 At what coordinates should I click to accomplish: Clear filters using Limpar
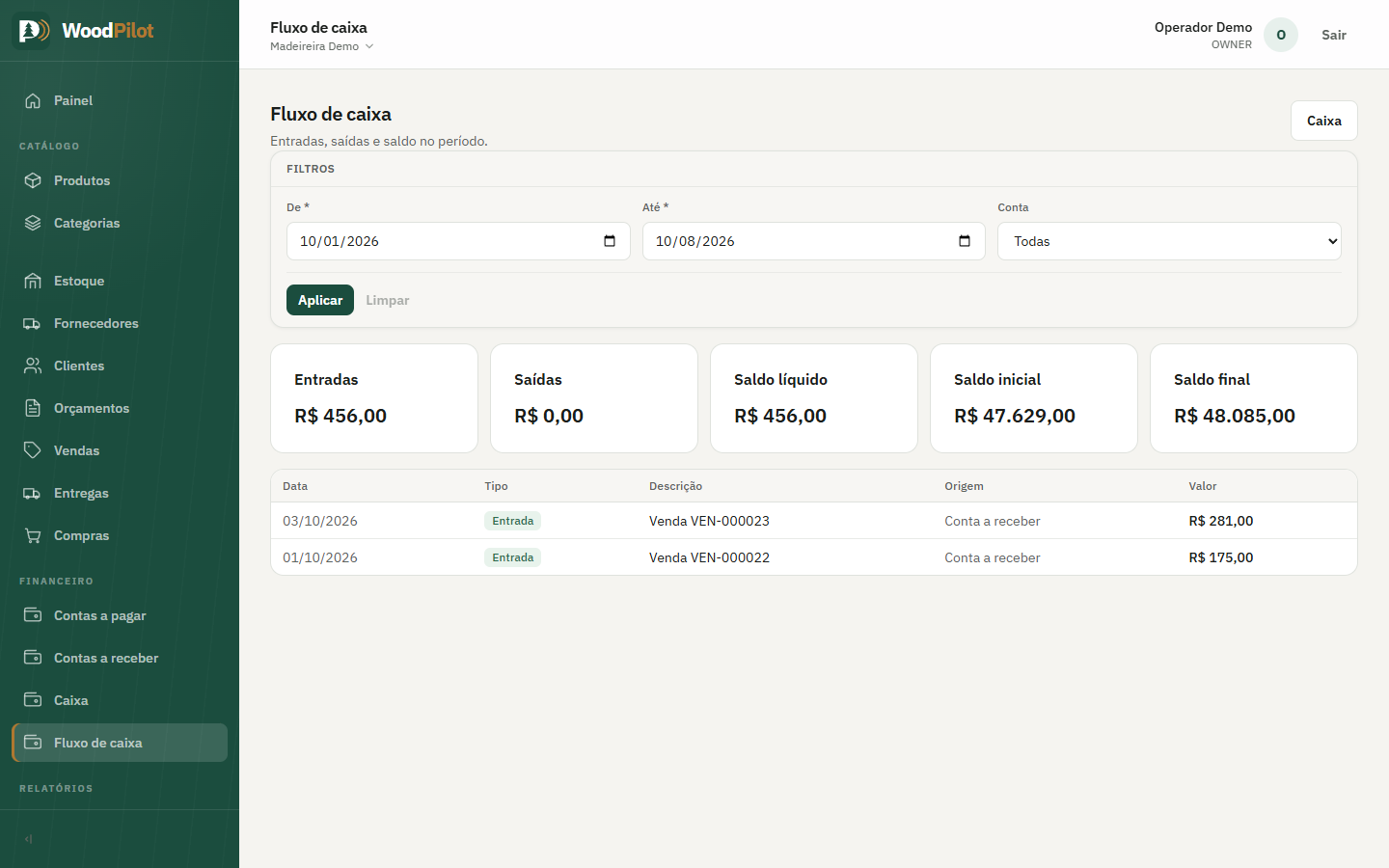coord(388,300)
